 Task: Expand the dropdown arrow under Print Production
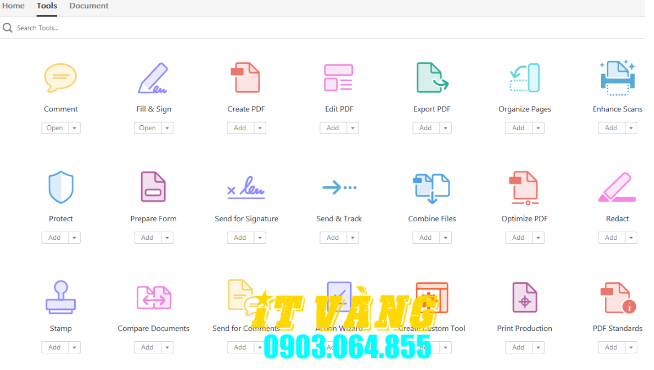(x=538, y=347)
